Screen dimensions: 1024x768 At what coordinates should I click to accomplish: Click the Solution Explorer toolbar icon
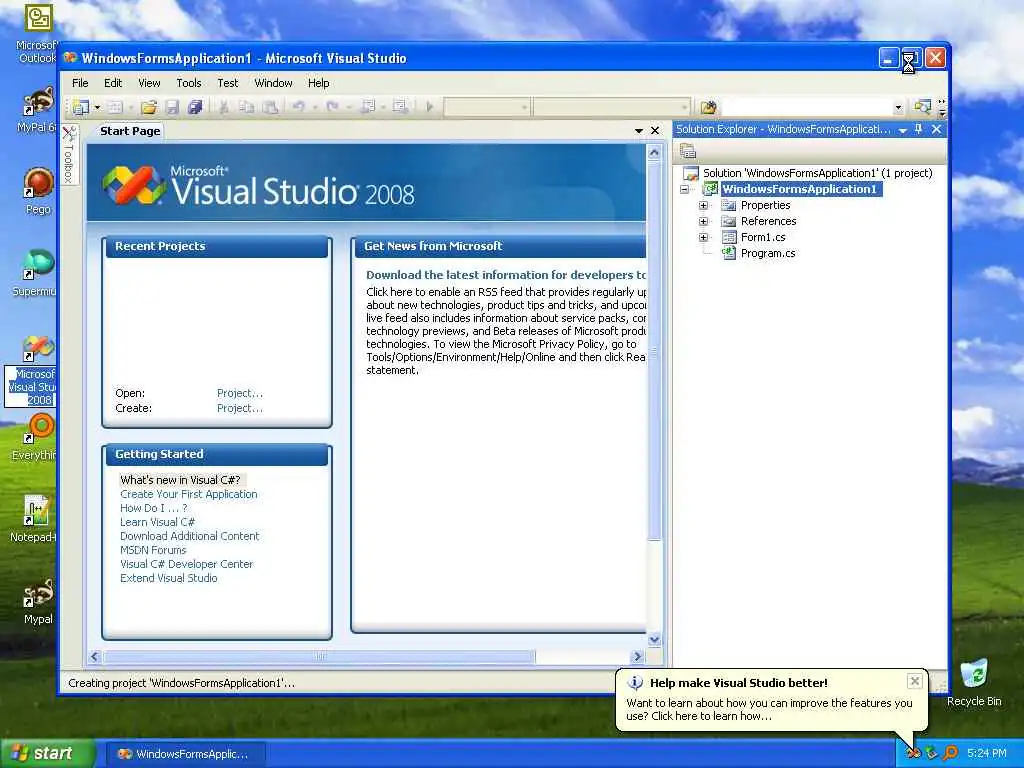pyautogui.click(x=922, y=107)
